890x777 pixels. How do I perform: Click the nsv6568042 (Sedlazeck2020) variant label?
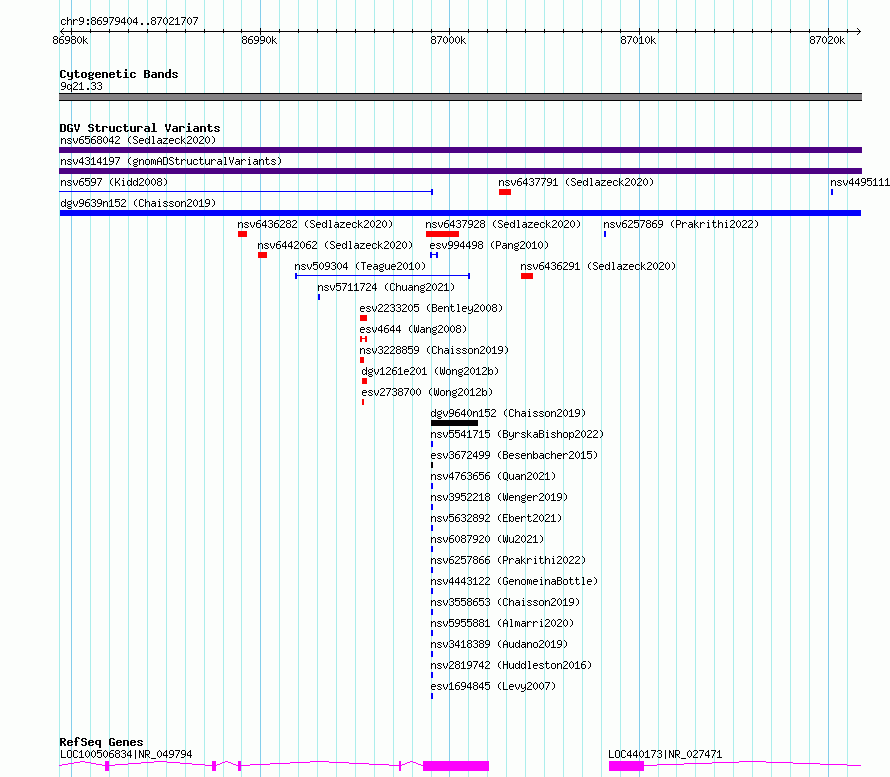point(138,140)
